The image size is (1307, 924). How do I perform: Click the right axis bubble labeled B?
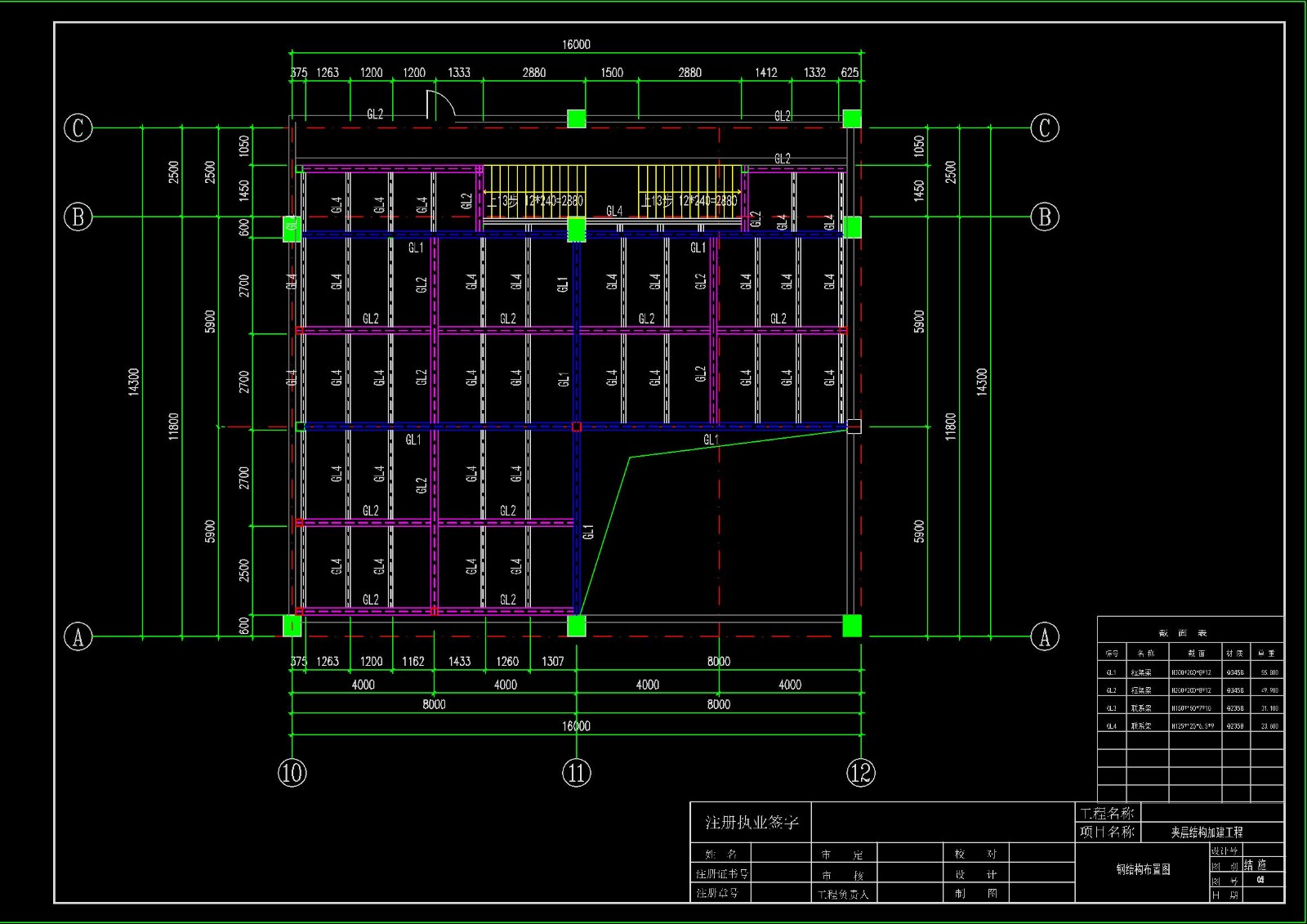tap(1045, 217)
